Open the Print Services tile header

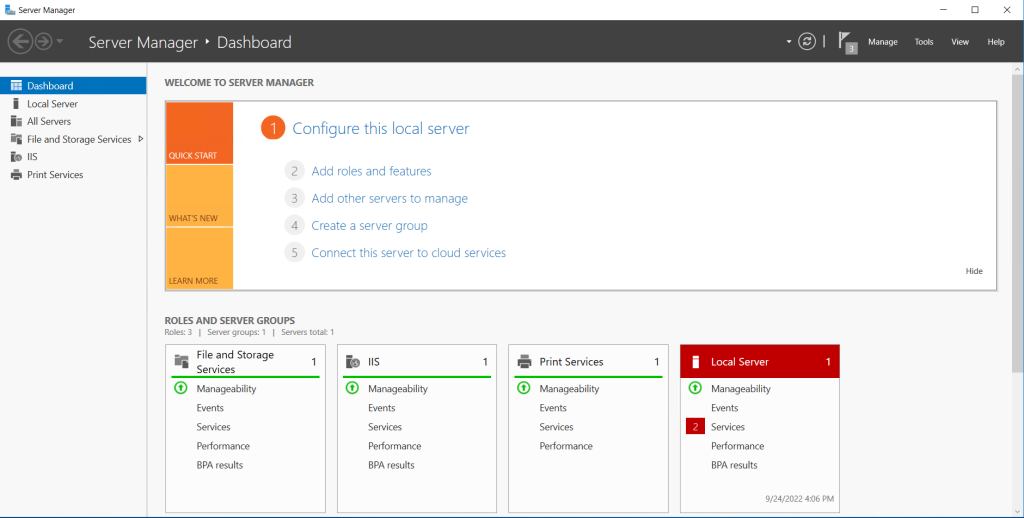coord(588,361)
